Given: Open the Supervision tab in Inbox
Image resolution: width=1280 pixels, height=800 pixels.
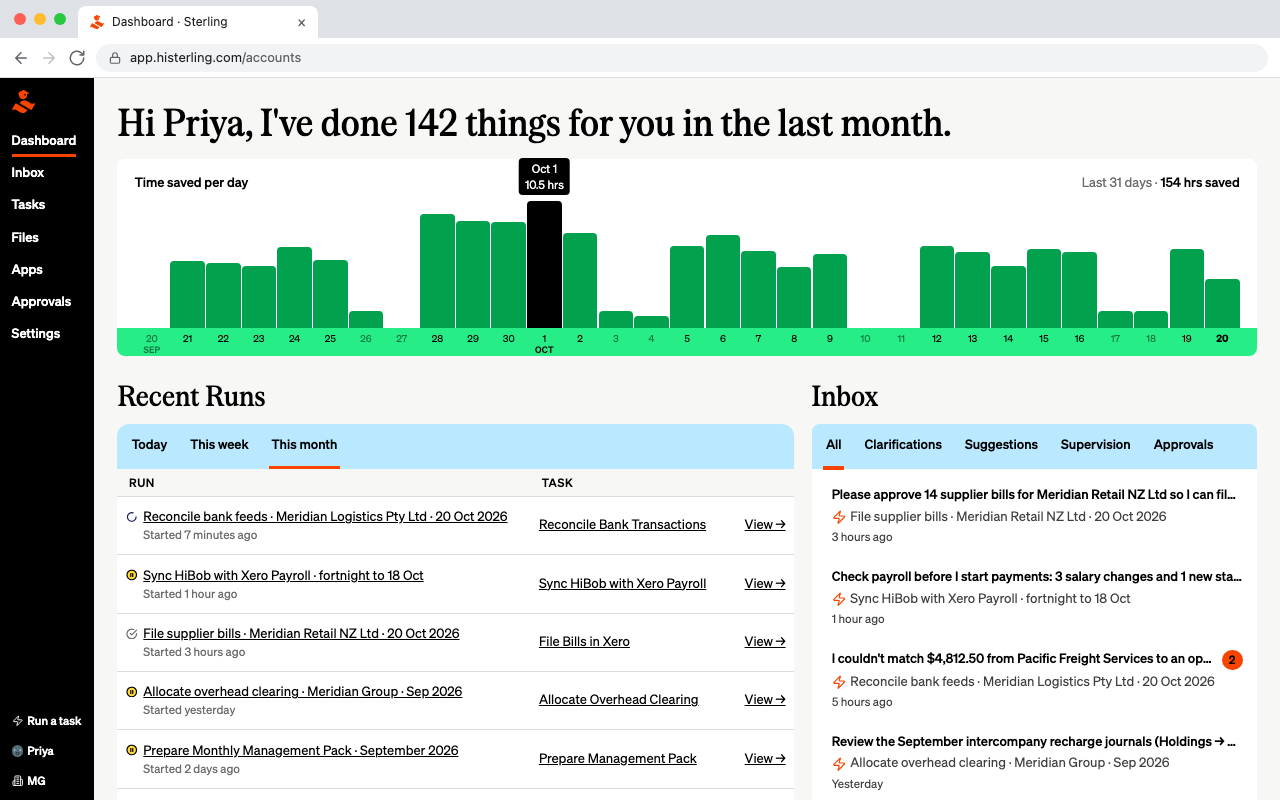Looking at the screenshot, I should (x=1095, y=445).
